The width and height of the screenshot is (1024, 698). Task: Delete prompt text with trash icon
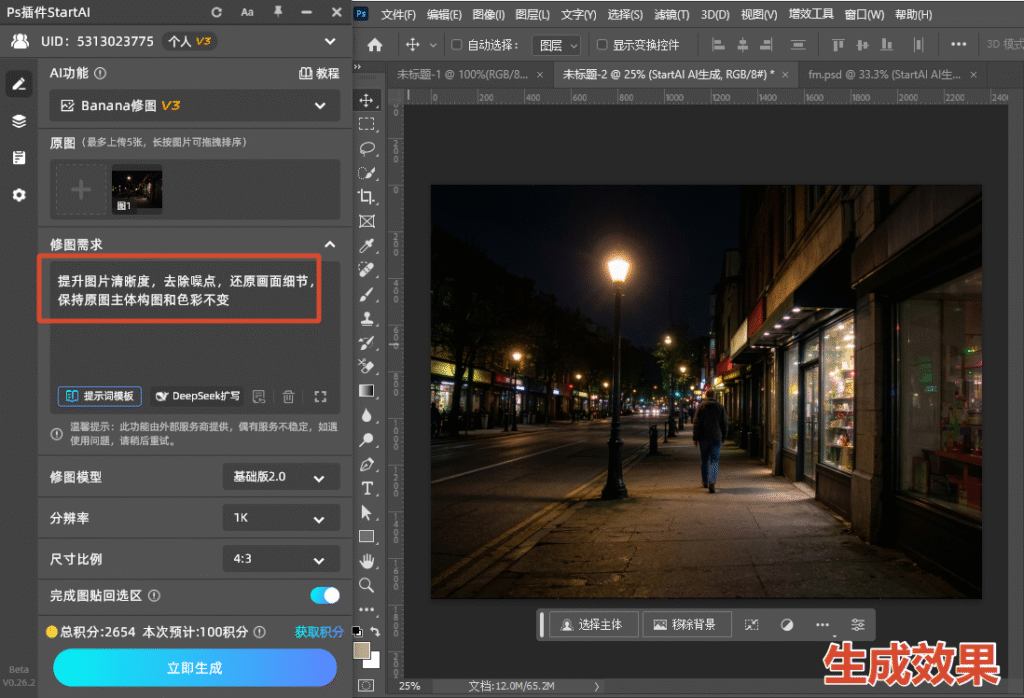point(288,396)
